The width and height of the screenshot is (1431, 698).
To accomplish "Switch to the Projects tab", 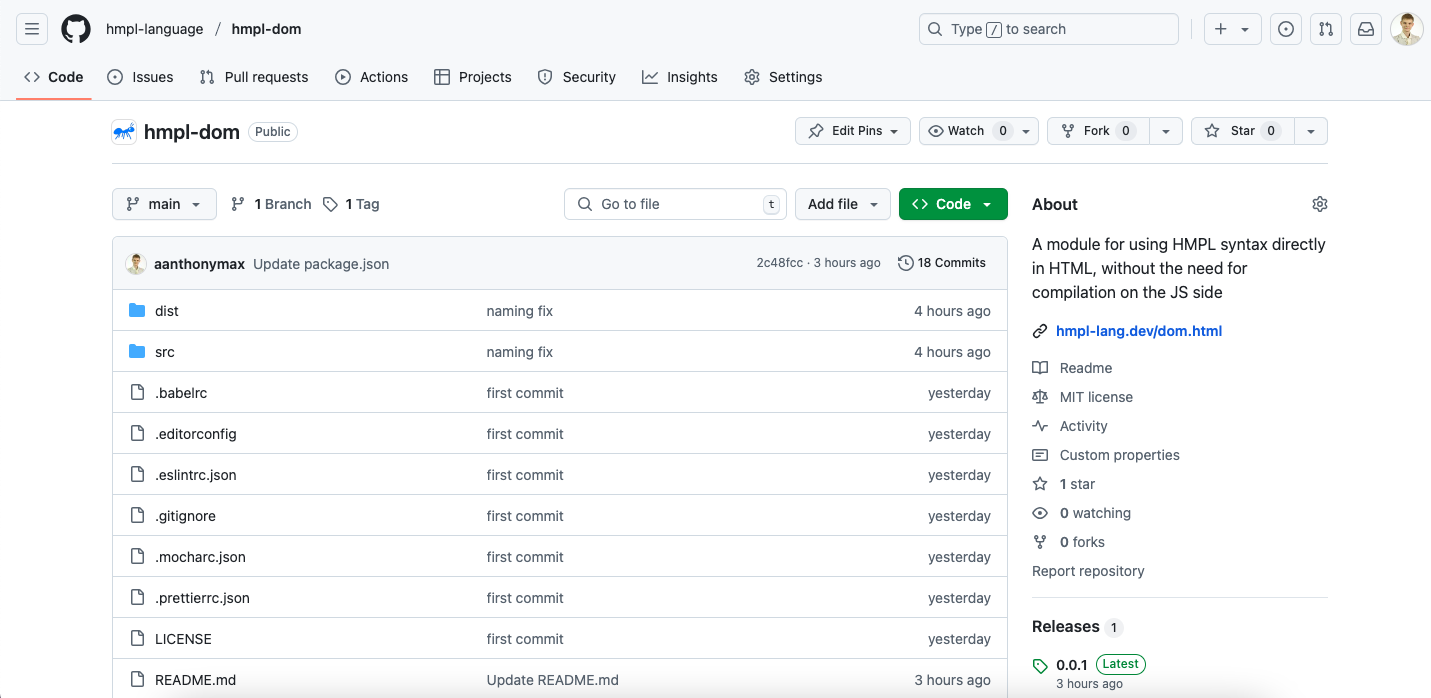I will 473,77.
